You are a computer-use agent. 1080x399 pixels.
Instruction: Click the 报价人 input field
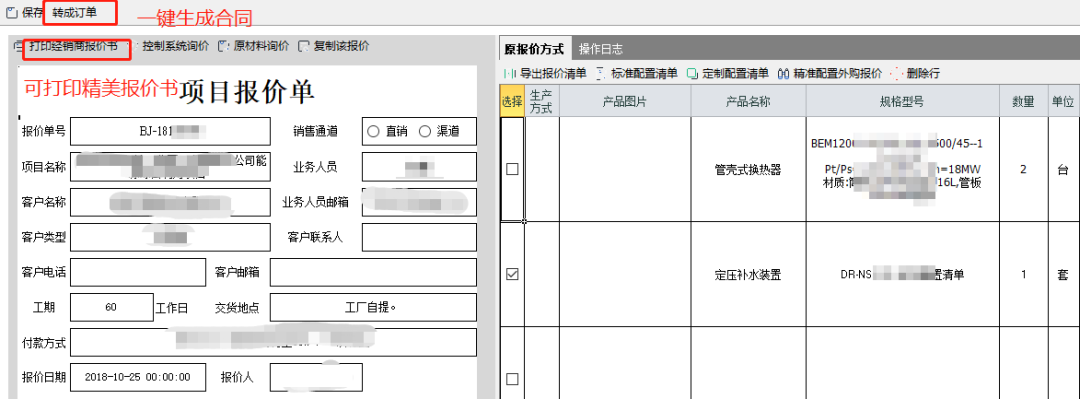point(316,377)
